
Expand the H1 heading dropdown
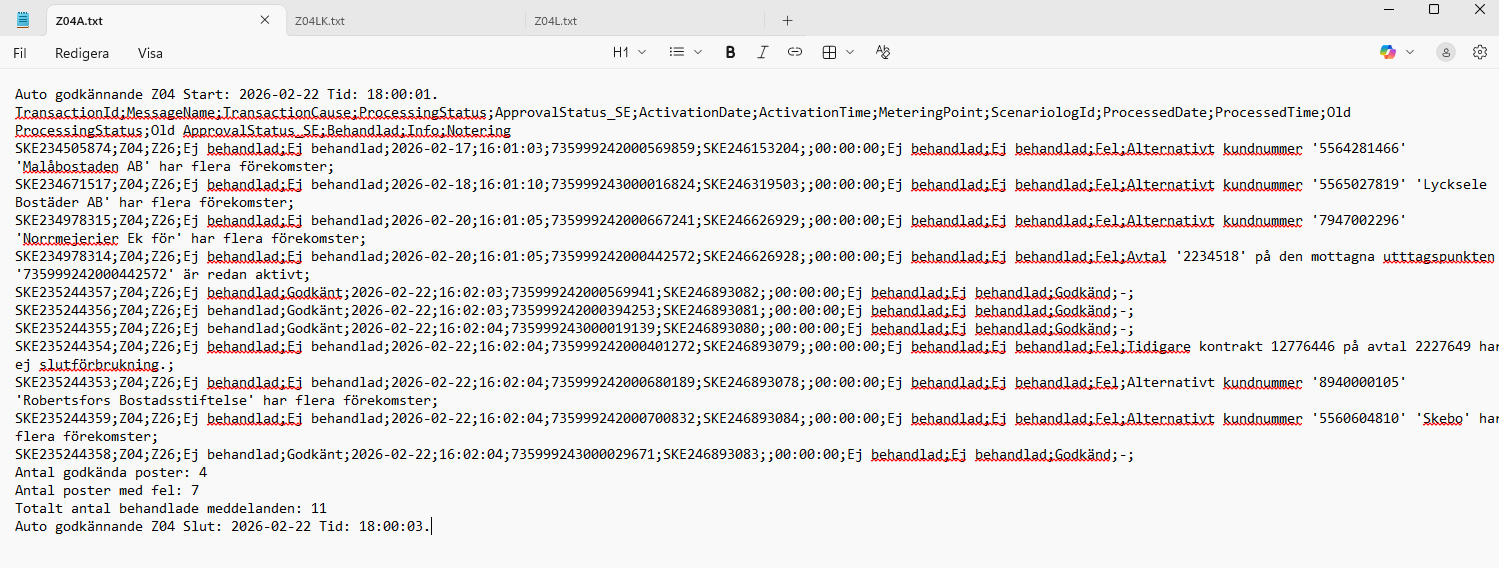pyautogui.click(x=629, y=52)
